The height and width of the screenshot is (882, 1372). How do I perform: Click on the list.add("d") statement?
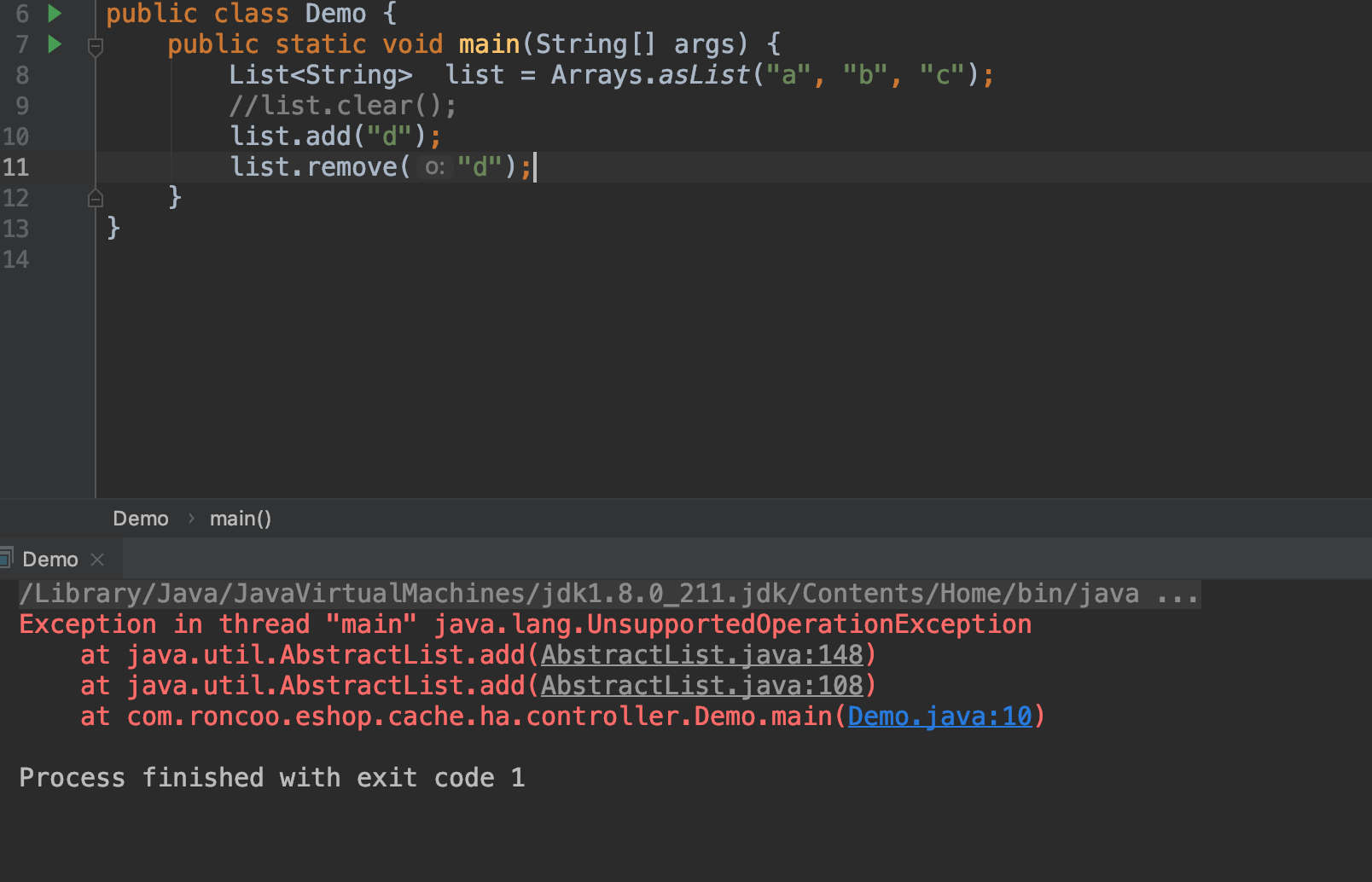pos(335,136)
